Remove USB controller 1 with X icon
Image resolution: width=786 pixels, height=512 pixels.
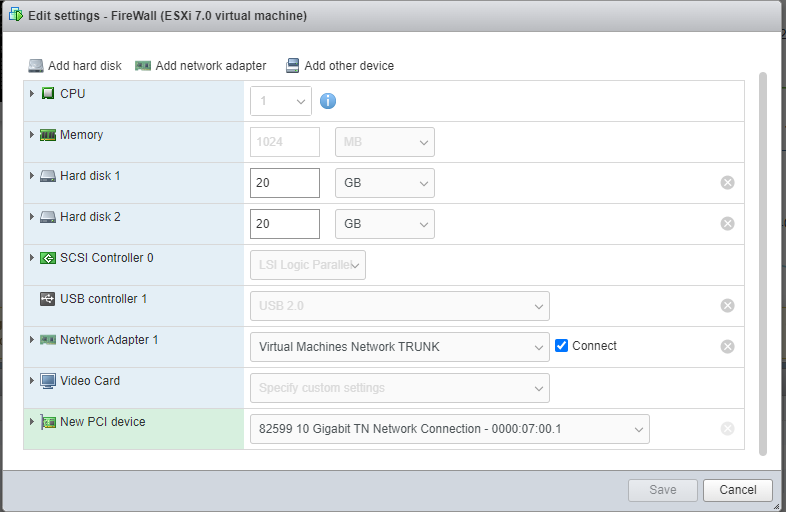[x=727, y=306]
